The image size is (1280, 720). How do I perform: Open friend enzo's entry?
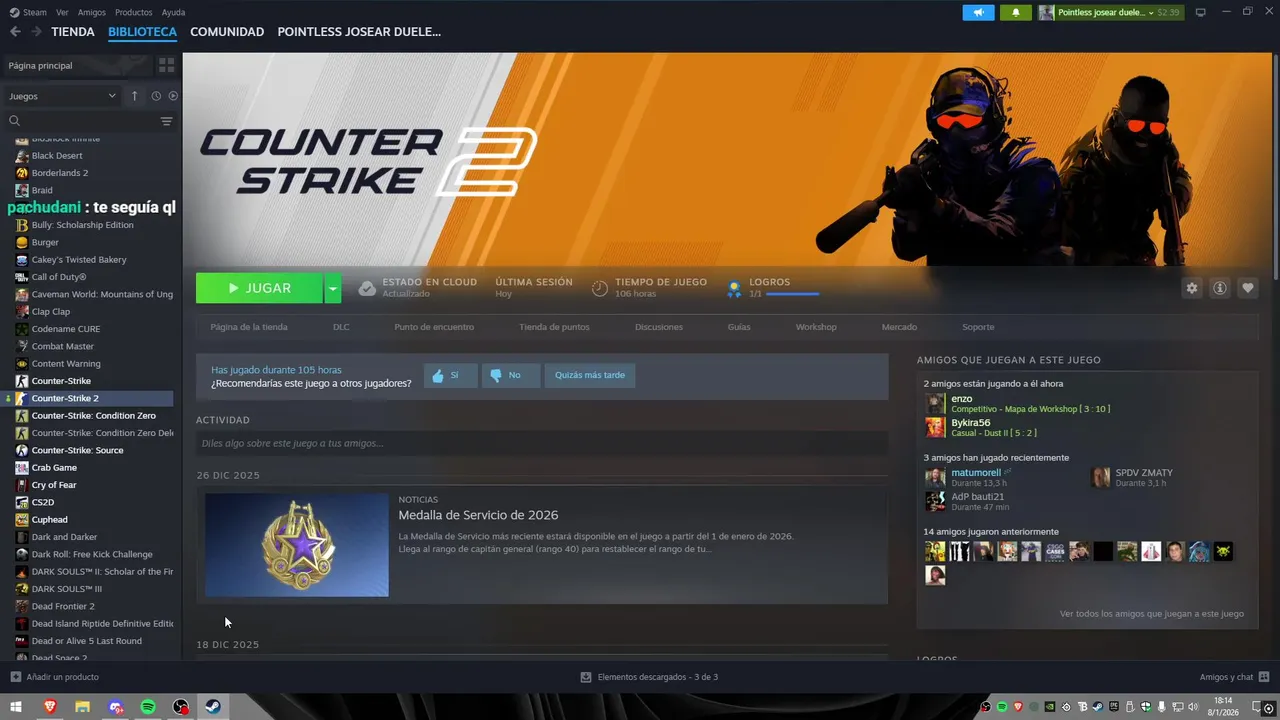[x=1017, y=404]
